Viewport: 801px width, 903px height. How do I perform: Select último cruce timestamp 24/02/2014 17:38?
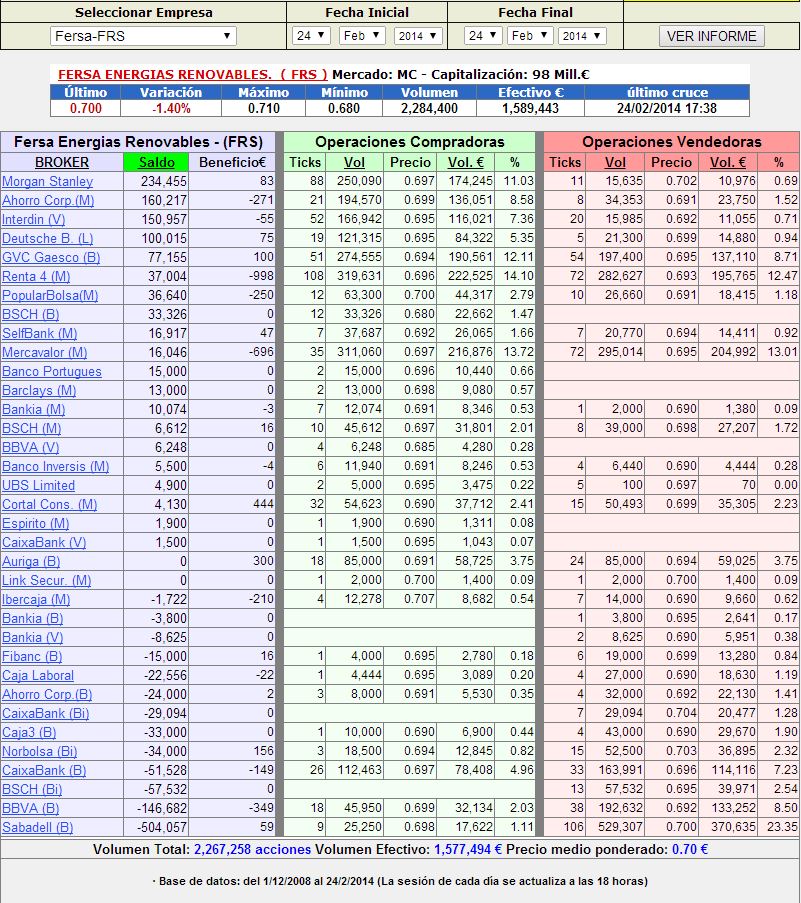667,108
